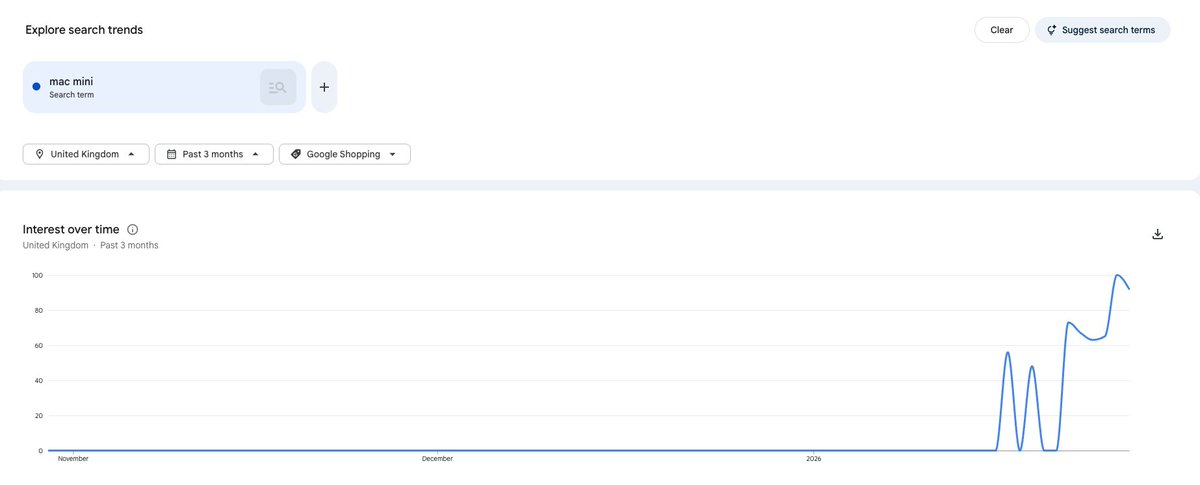The height and width of the screenshot is (485, 1200).
Task: Click the chart's highest peak at 100
Action: (1118, 275)
